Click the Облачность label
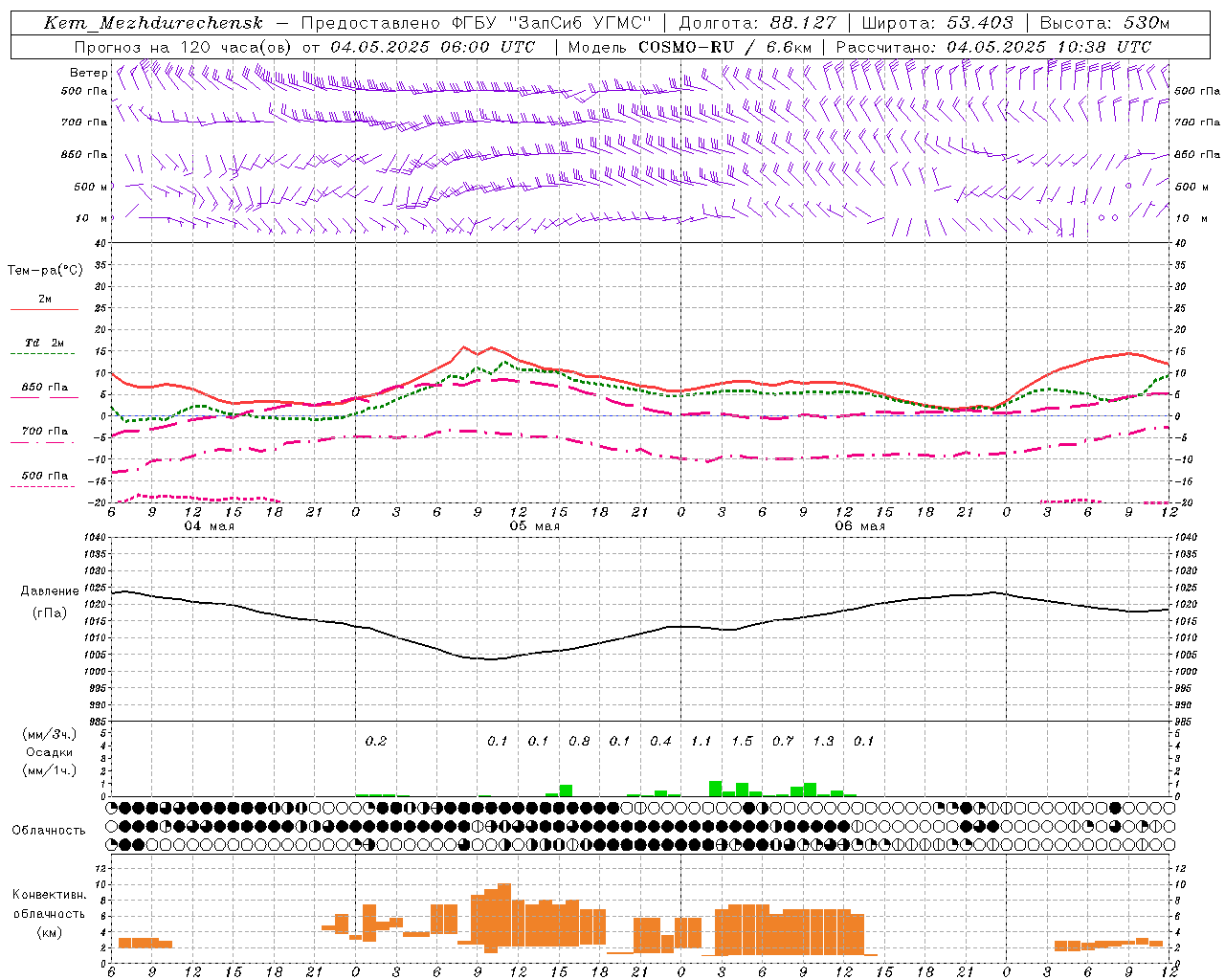1225x980 pixels. 49,830
